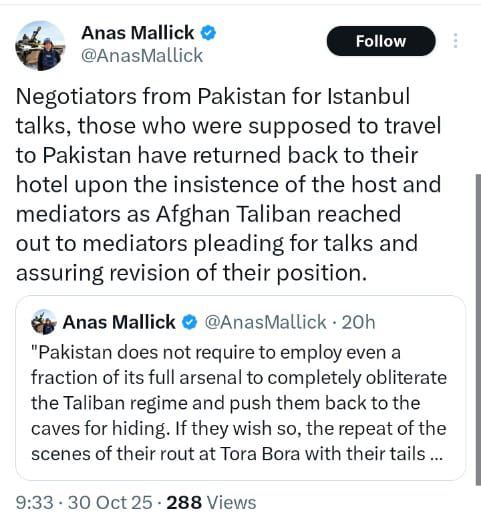Screen dimensions: 481x522
Task: Click the word Views in tweet footer
Action: click(x=232, y=503)
